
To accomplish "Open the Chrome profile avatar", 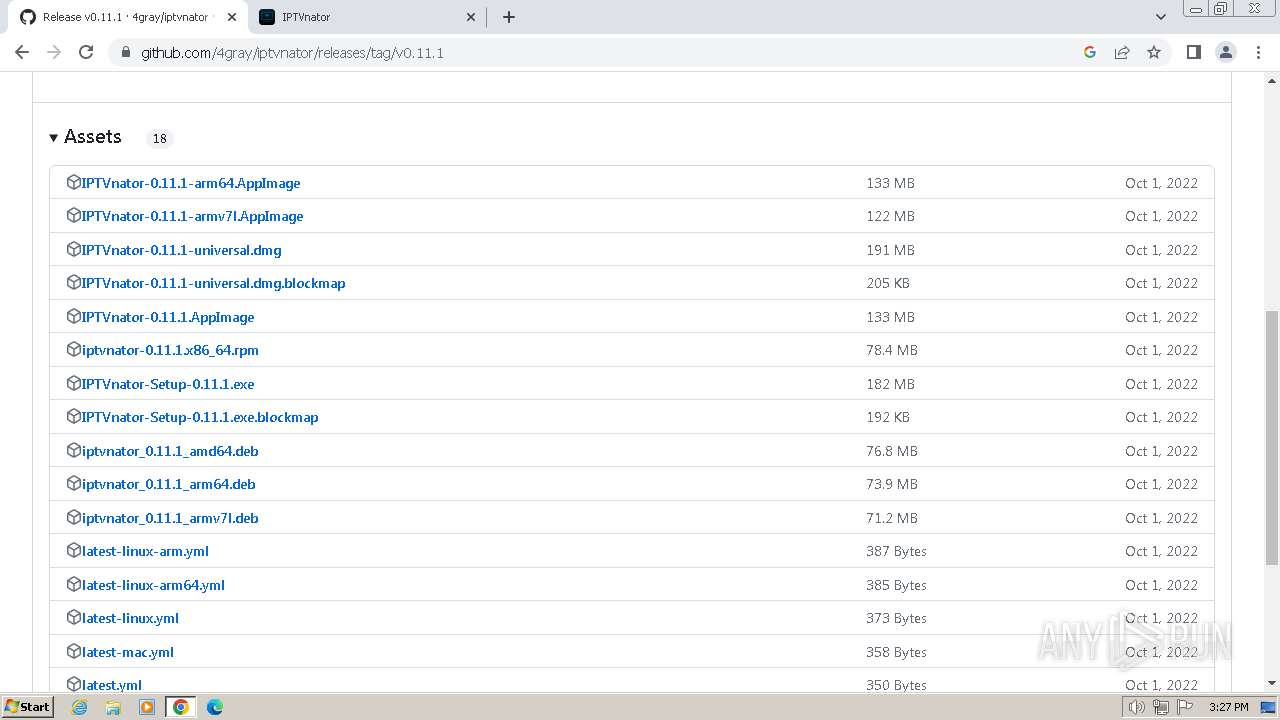I will point(1226,52).
